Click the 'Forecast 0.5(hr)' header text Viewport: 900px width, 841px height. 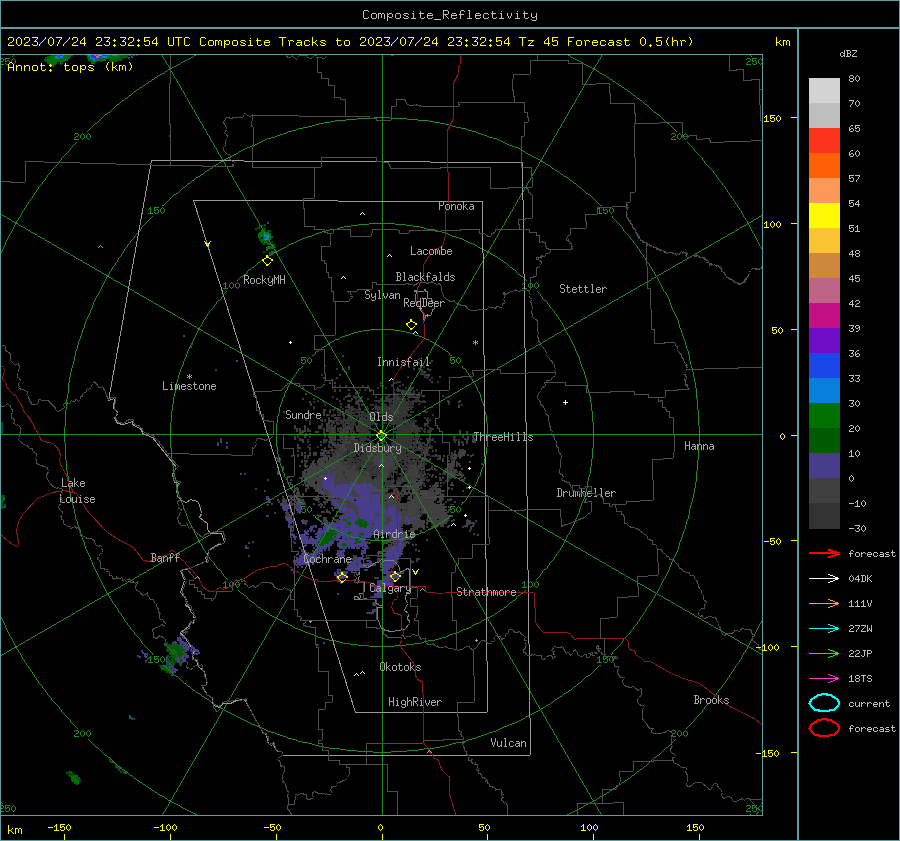pyautogui.click(x=630, y=42)
